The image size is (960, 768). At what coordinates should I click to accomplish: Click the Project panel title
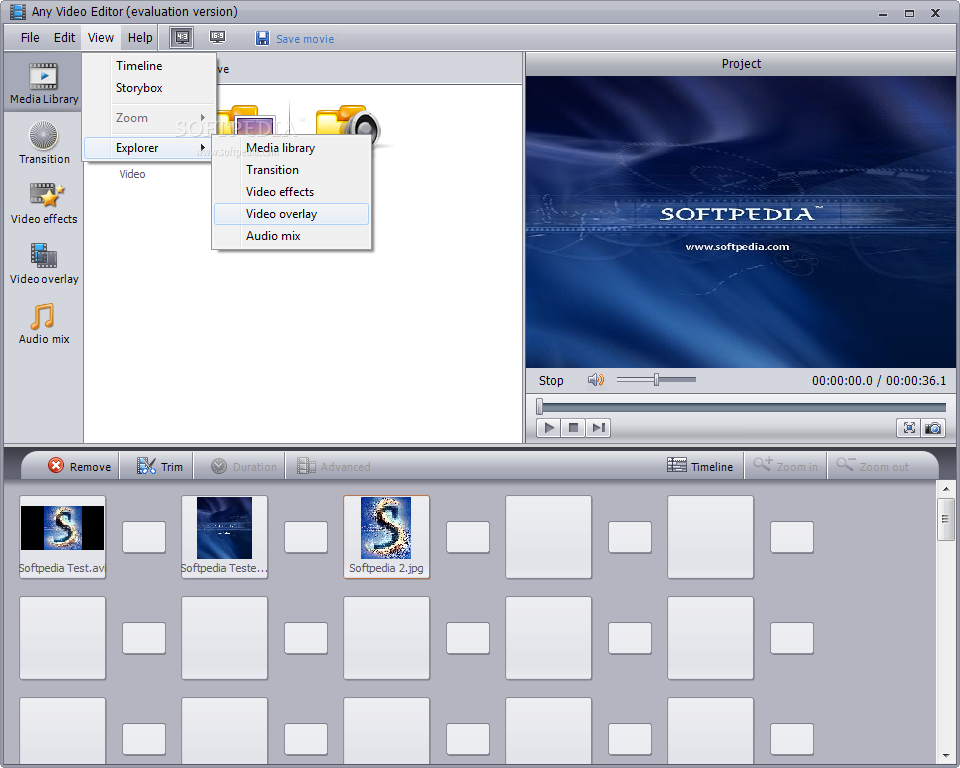(741, 64)
